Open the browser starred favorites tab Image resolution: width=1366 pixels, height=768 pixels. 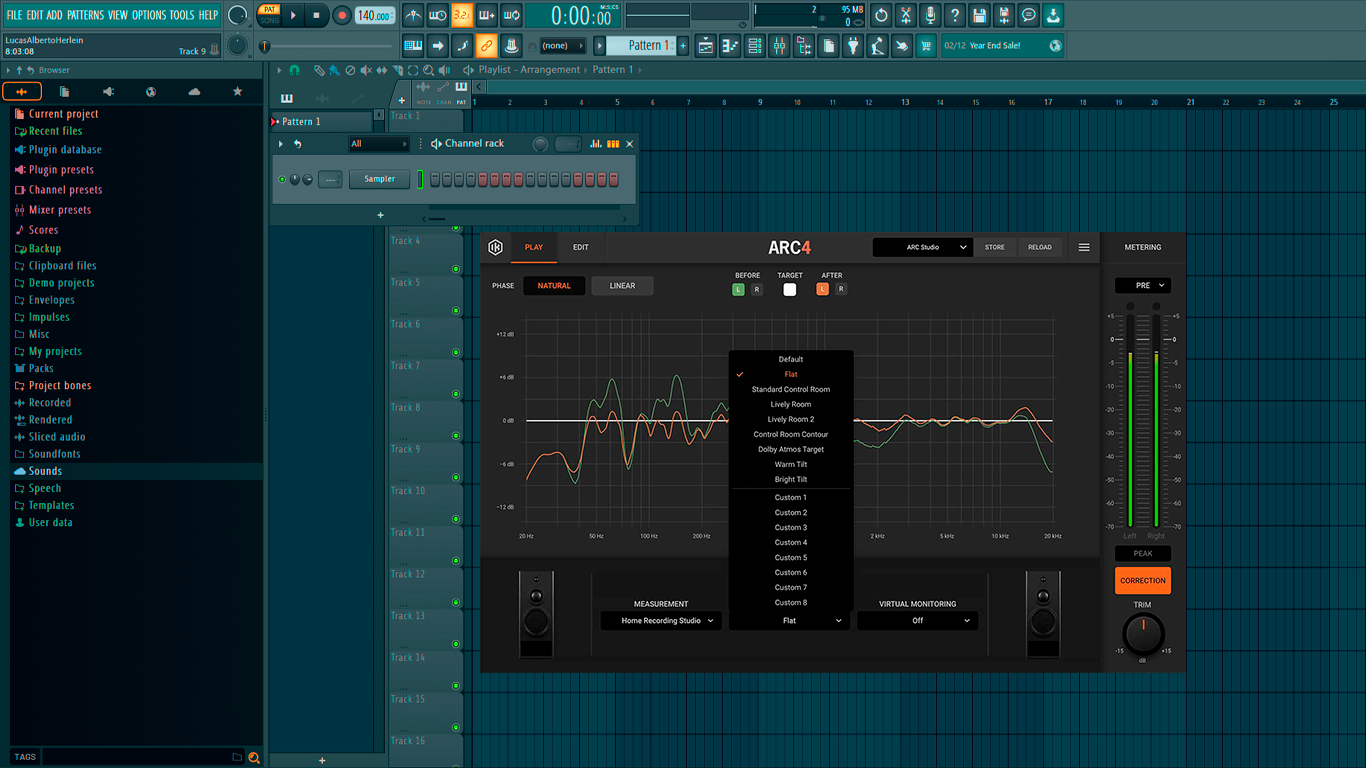pyautogui.click(x=237, y=91)
